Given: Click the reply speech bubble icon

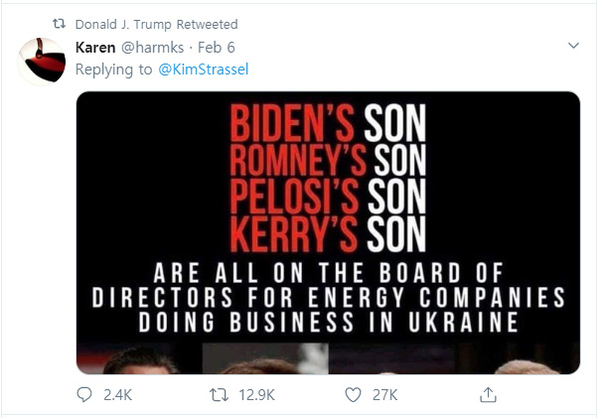Looking at the screenshot, I should tap(84, 395).
